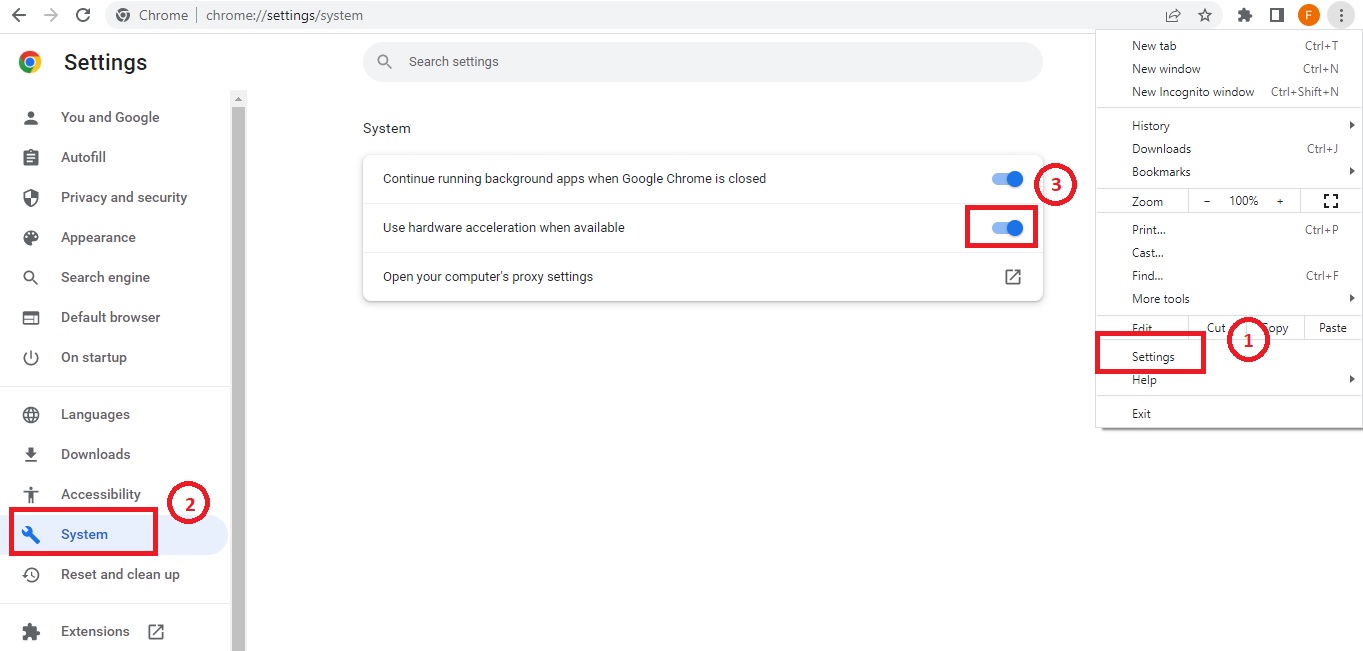Click the browser forward arrow
1363x651 pixels.
51,15
